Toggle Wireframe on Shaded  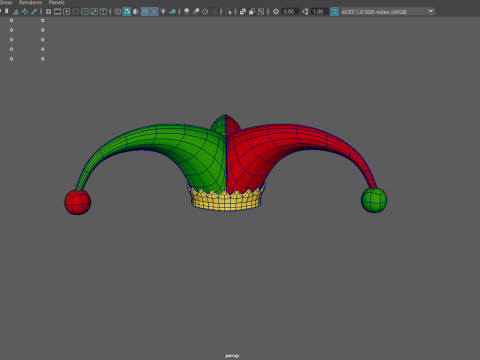click(145, 12)
